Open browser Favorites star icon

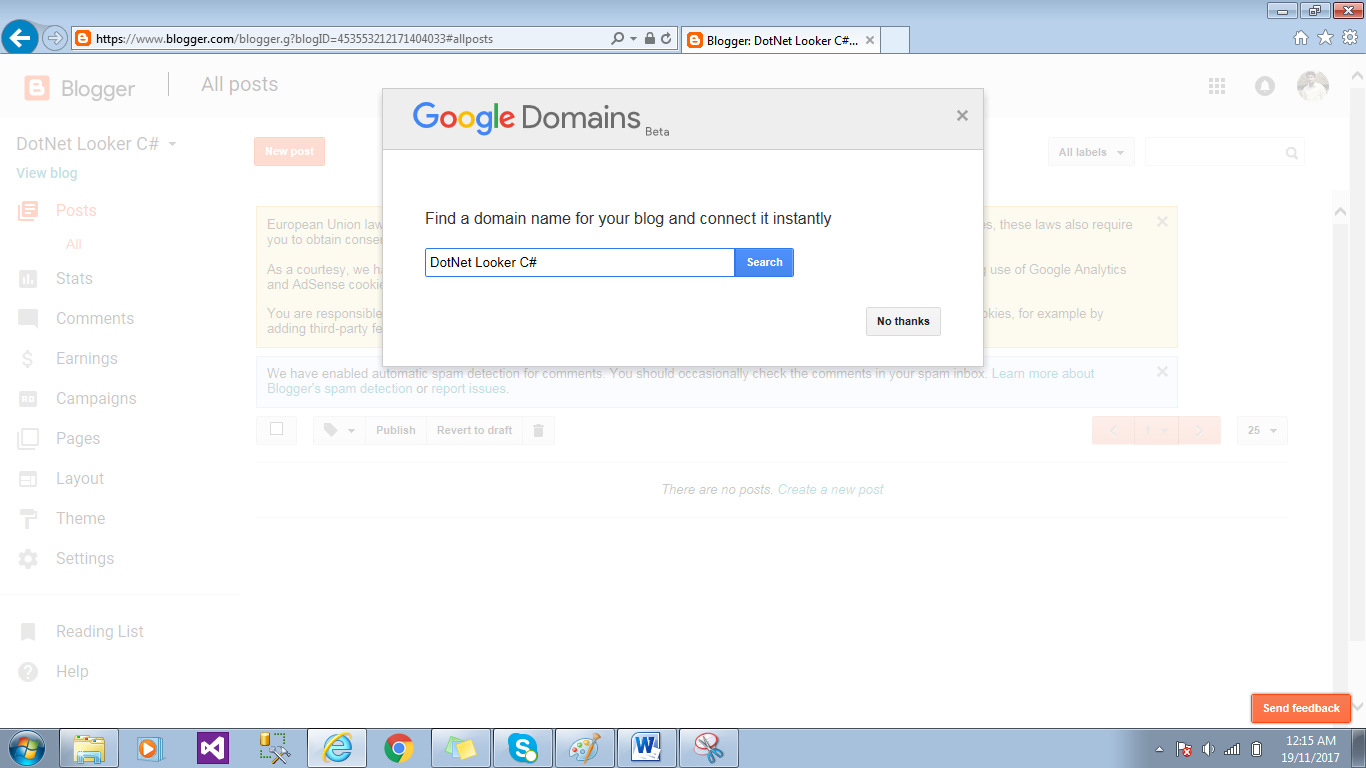pyautogui.click(x=1325, y=38)
